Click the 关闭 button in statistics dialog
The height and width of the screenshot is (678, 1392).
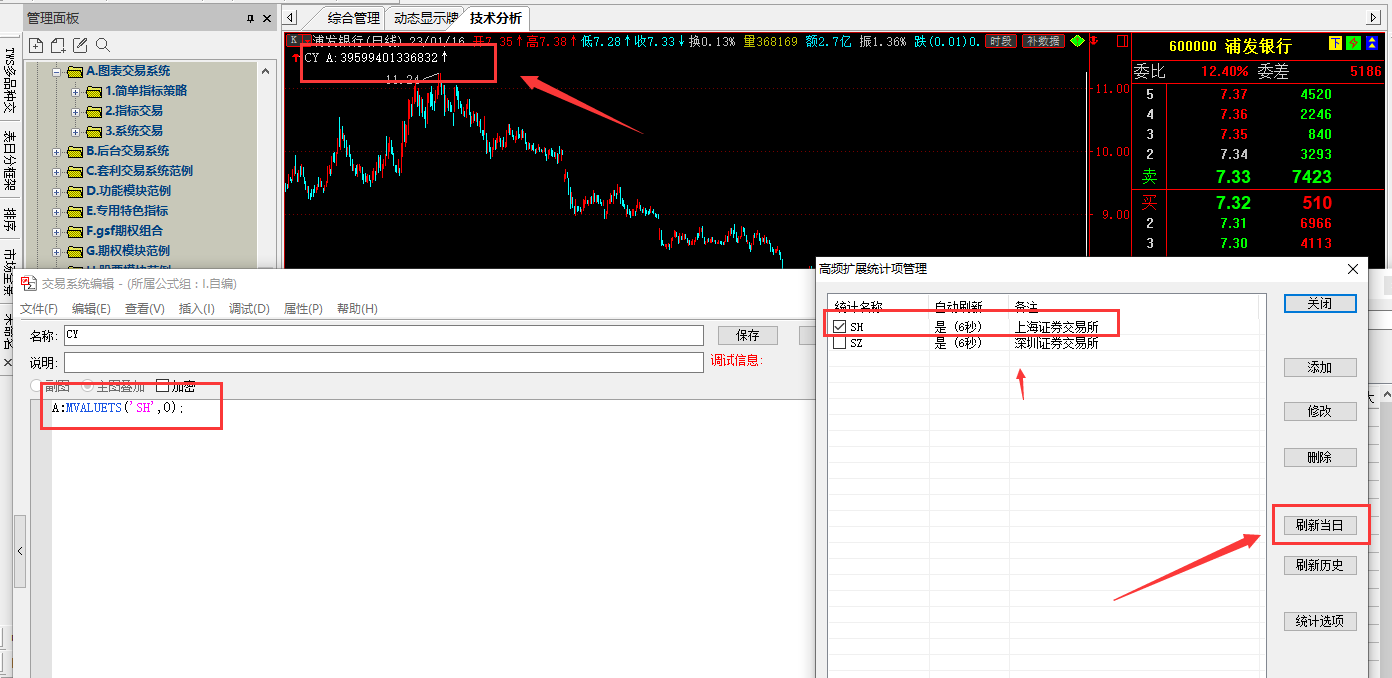click(1320, 303)
